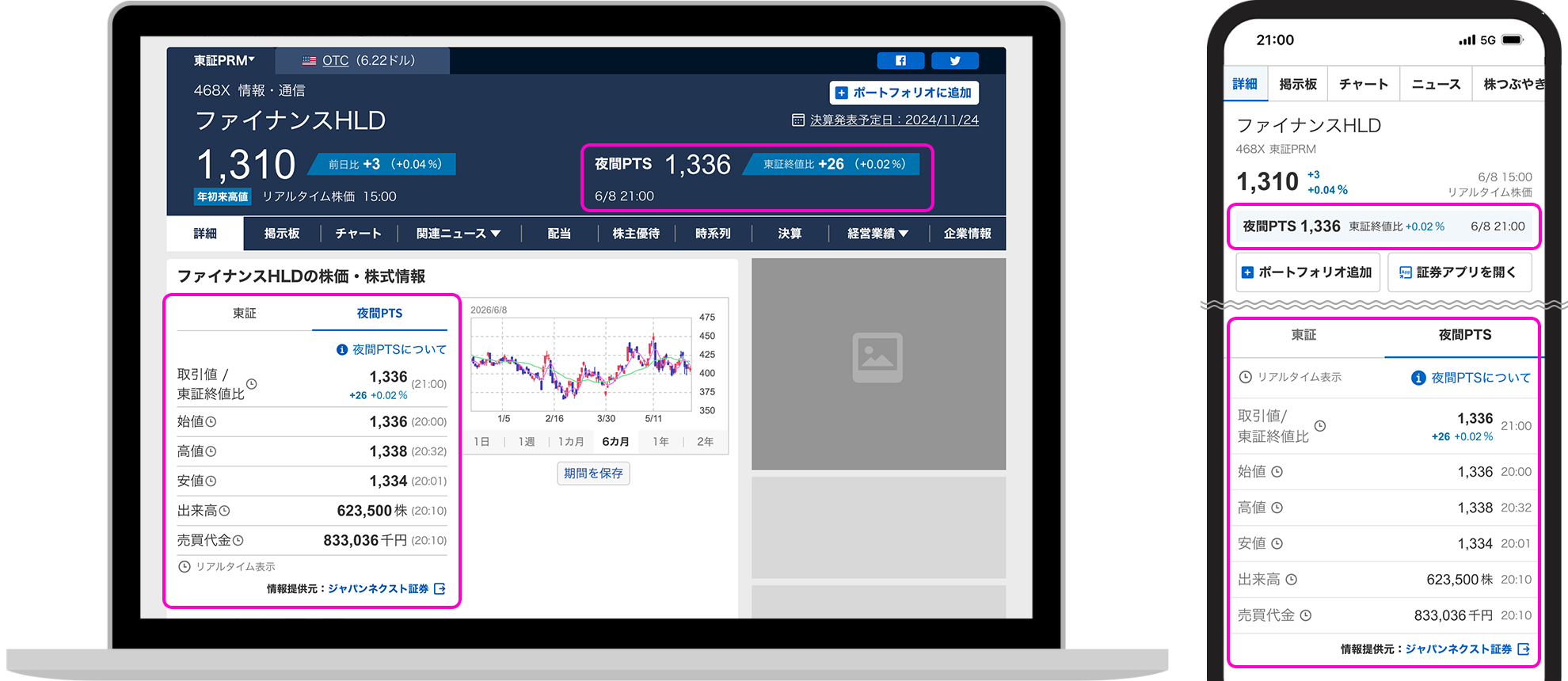
Task: Click calendar icon next to 決算発表予定日
Action: 798,120
